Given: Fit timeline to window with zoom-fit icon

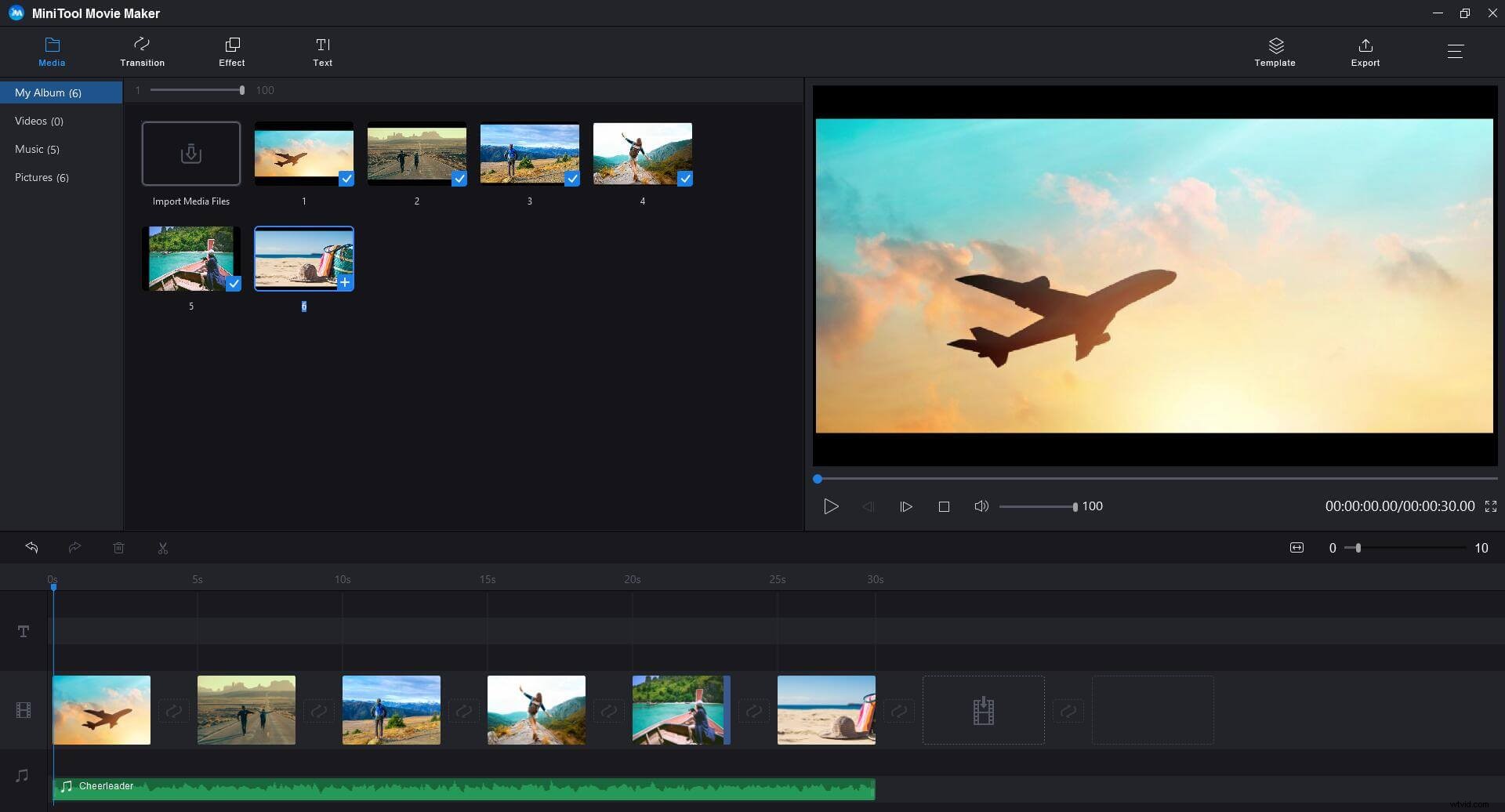Looking at the screenshot, I should [1296, 547].
